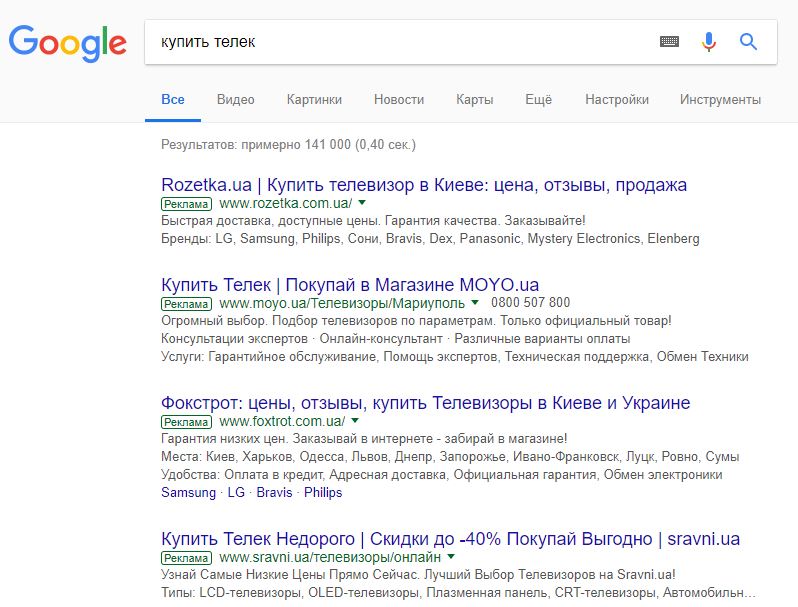Screen dimensions: 798x607
Task: Select the 'Все' tab
Action: 173,100
